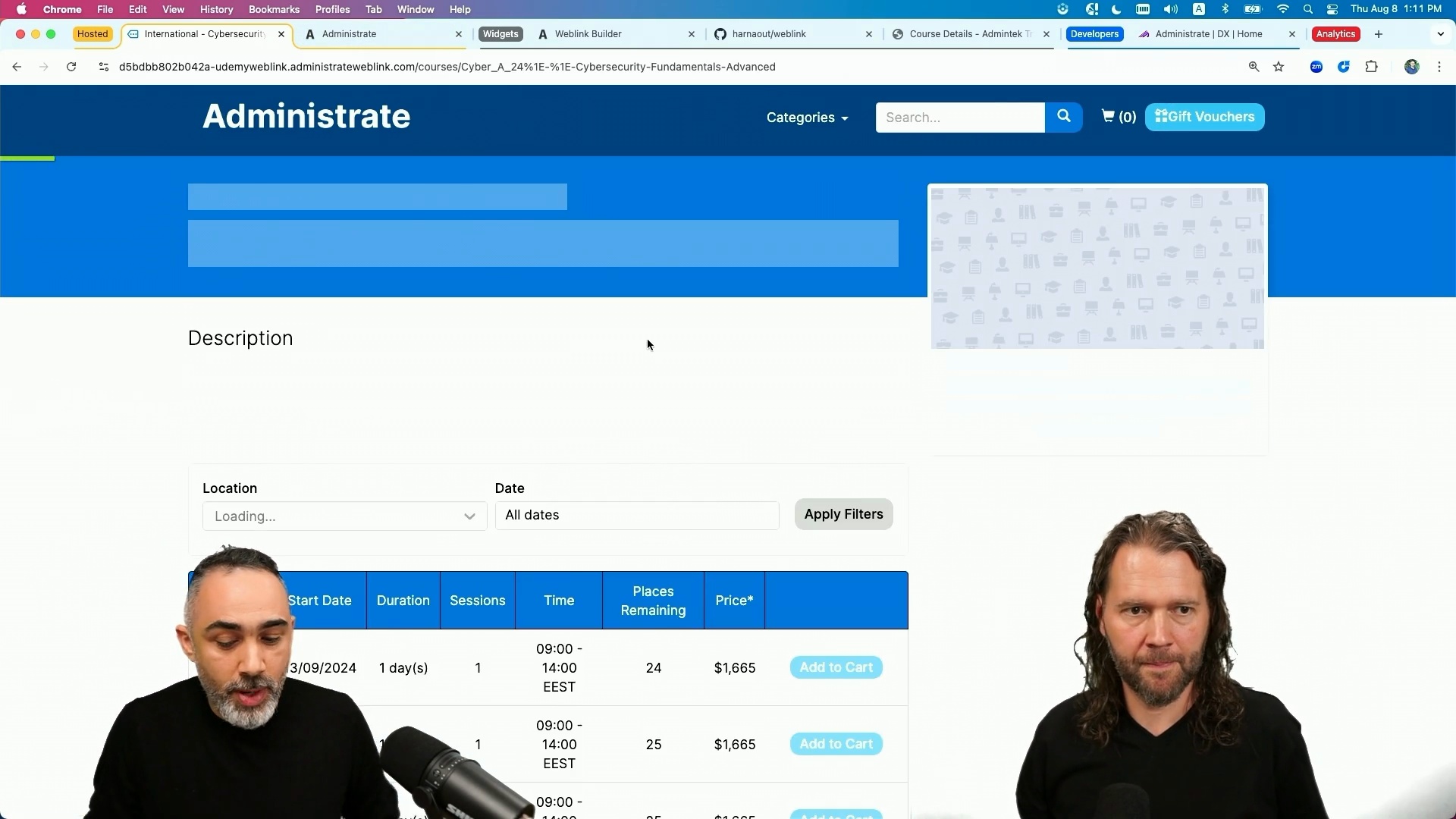Open the Chrome extensions puzzle icon

pos(1371,67)
